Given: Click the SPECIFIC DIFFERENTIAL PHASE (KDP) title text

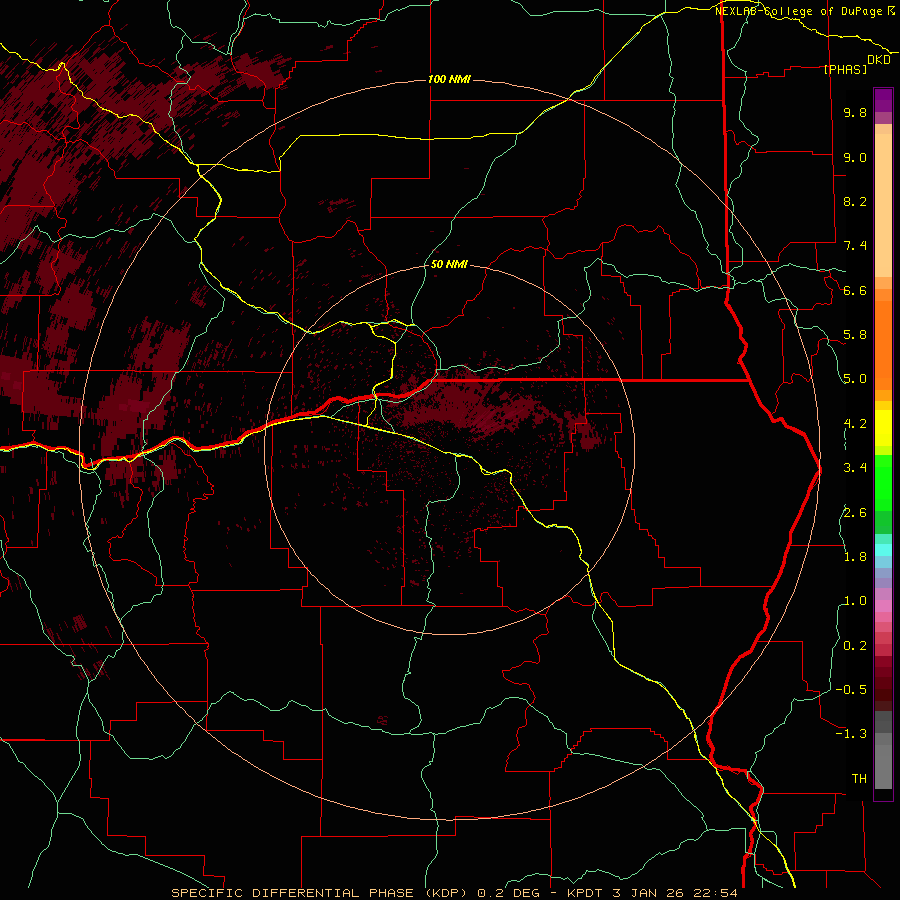Looking at the screenshot, I should pos(323,893).
